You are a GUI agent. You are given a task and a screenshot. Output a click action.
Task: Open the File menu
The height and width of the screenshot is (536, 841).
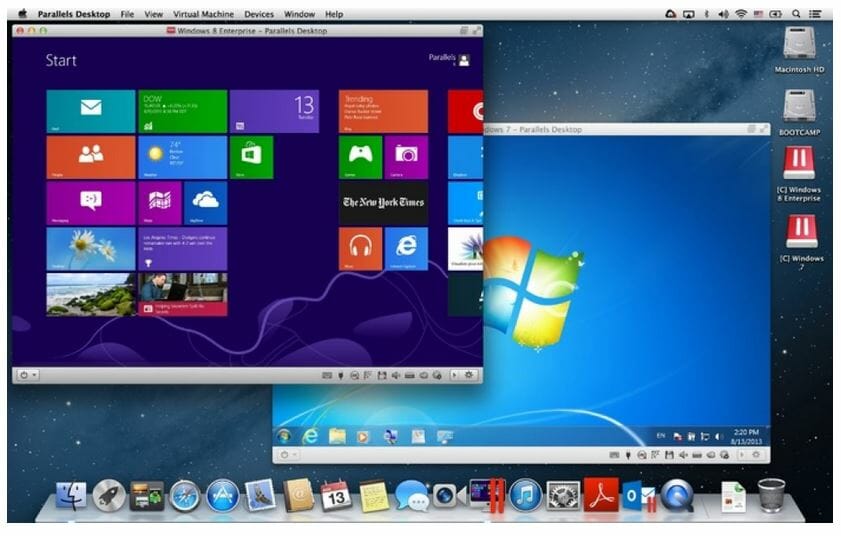(x=127, y=14)
